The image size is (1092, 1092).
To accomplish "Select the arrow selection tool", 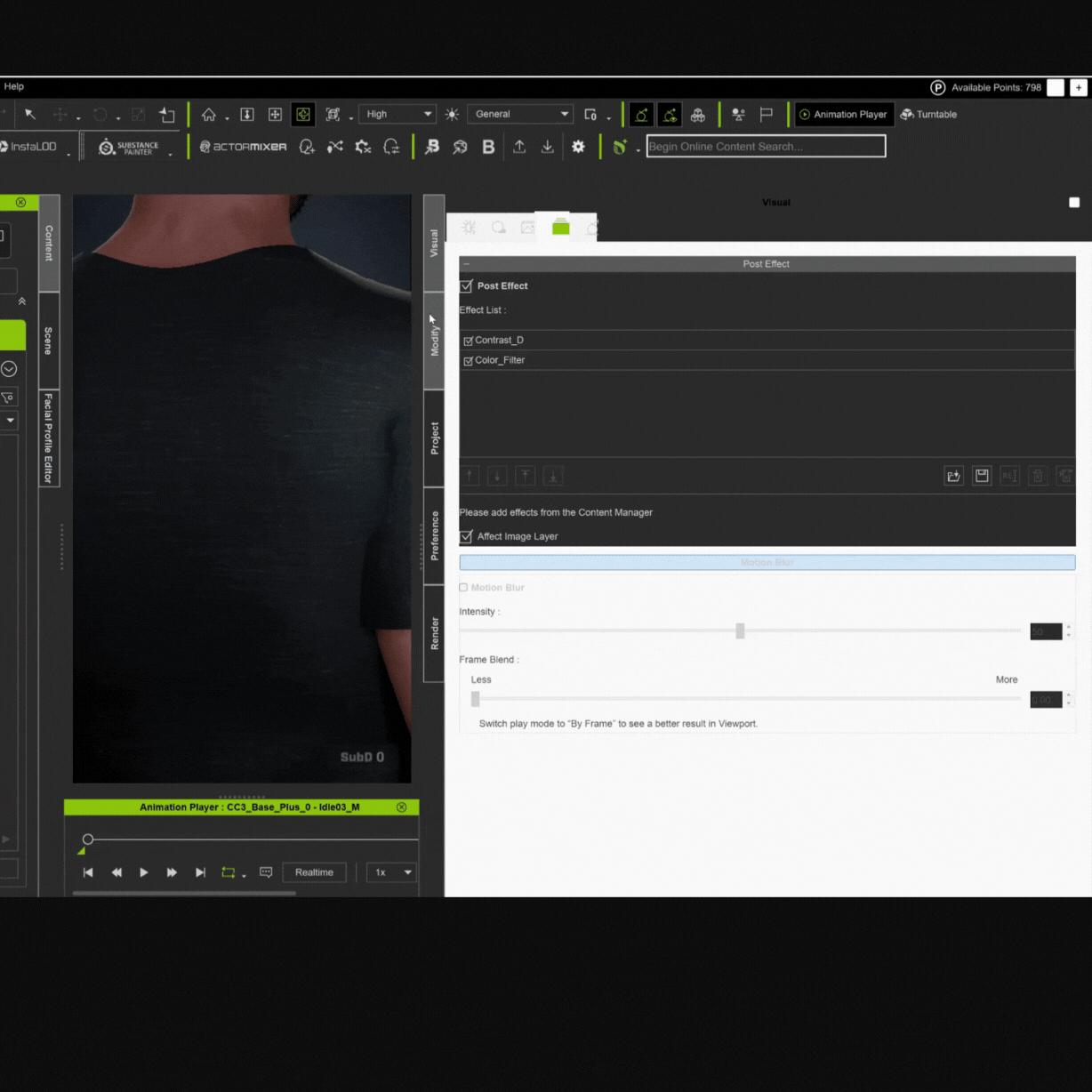I will [30, 115].
